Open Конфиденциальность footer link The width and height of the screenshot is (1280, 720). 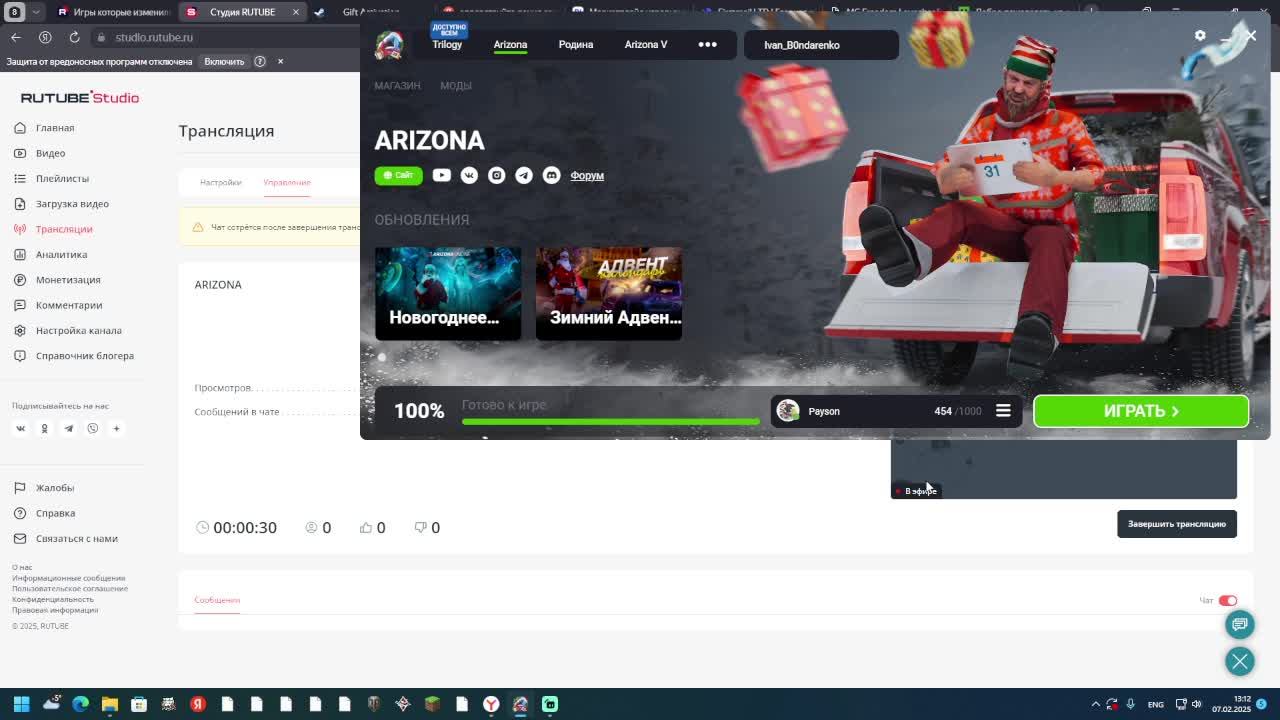(x=53, y=599)
